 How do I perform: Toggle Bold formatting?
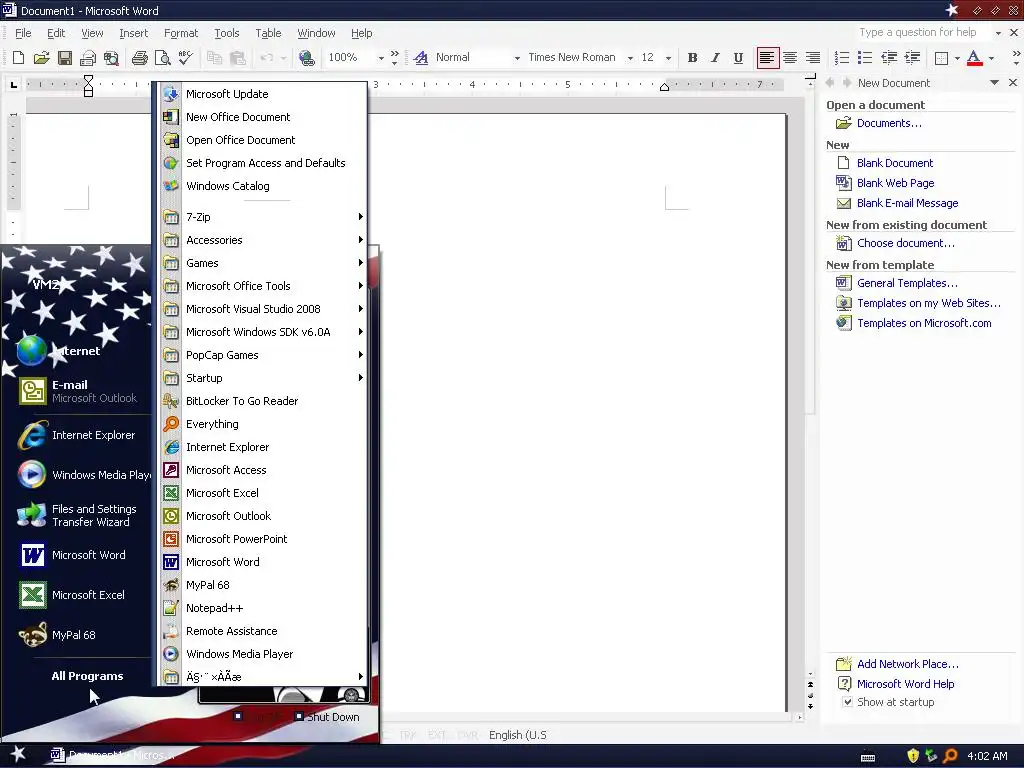click(x=692, y=57)
